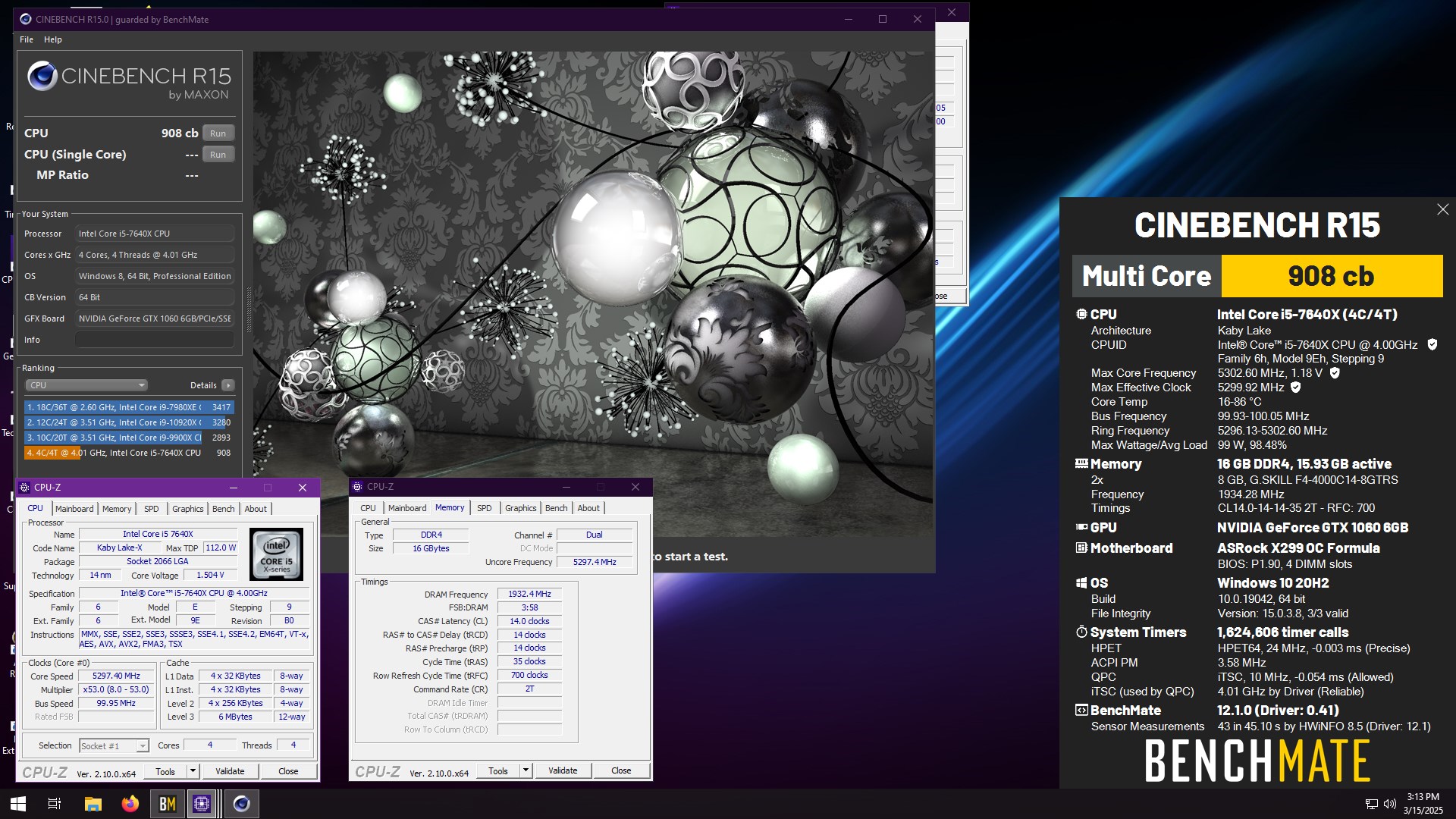This screenshot has height=819, width=1456.
Task: Run the CPU Single Core test
Action: [x=218, y=155]
